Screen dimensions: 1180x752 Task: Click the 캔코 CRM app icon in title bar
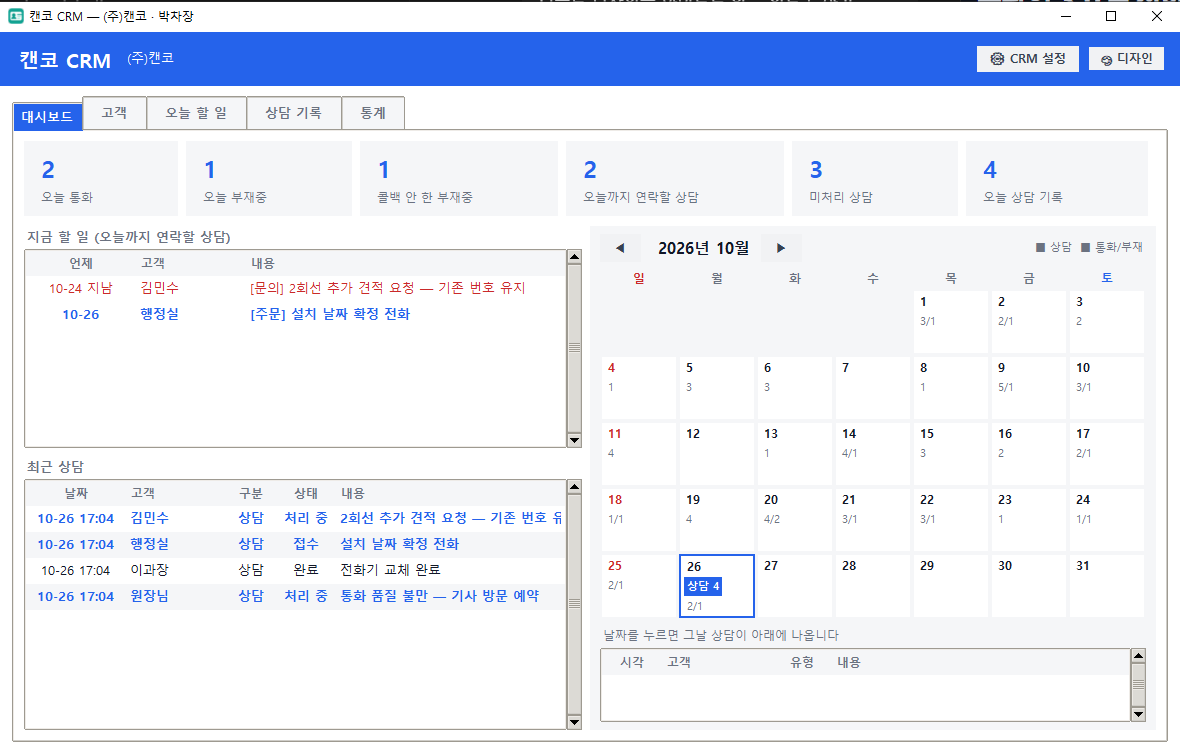point(16,16)
